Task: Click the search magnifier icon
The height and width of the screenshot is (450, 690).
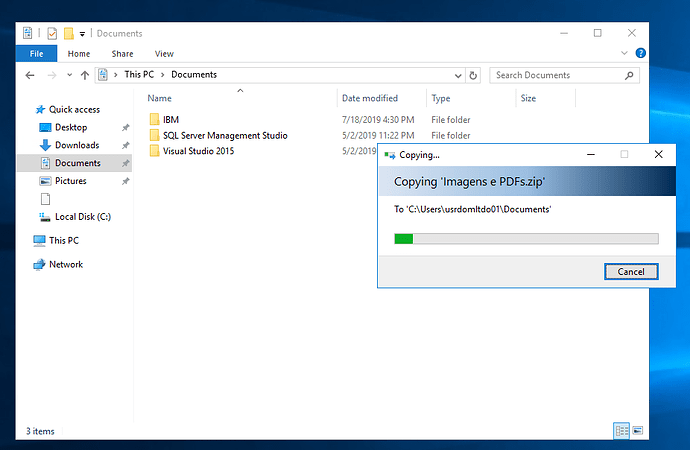Action: click(x=629, y=76)
